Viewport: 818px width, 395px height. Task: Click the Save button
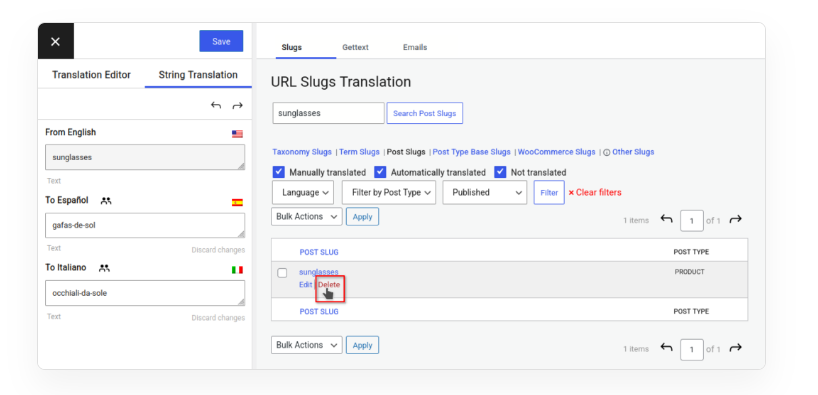pos(221,41)
